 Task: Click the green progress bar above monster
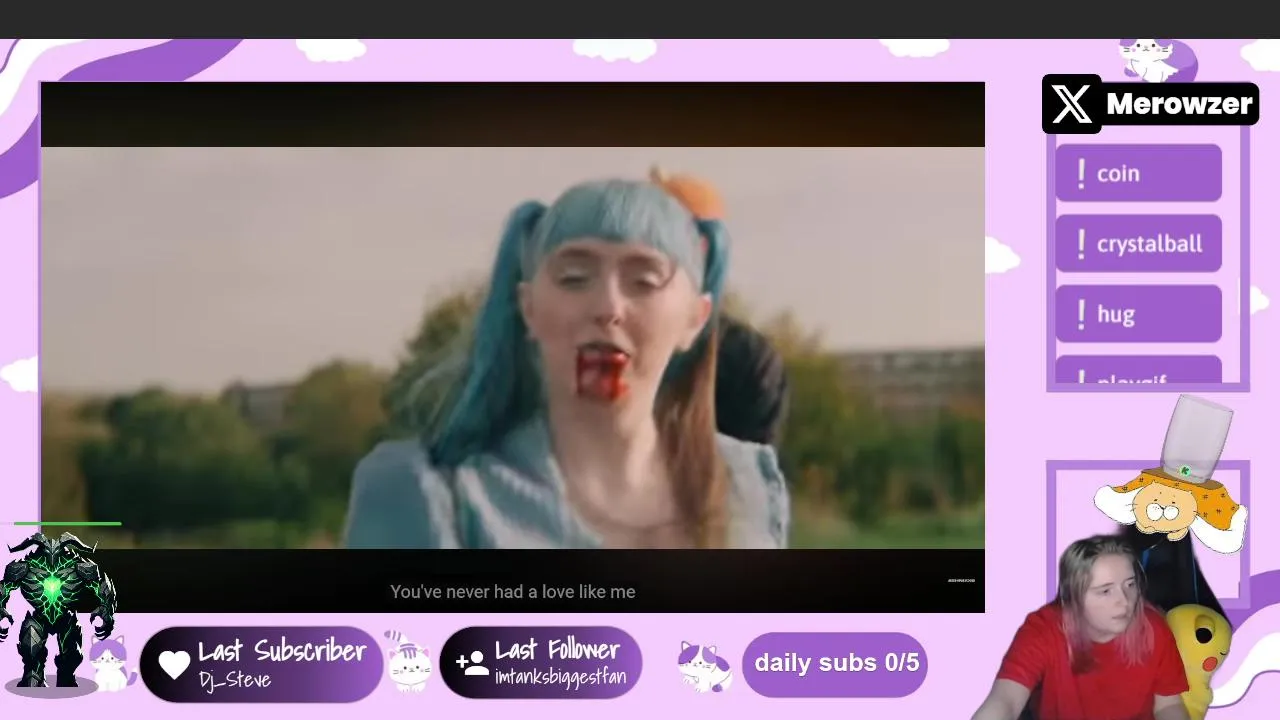(67, 523)
